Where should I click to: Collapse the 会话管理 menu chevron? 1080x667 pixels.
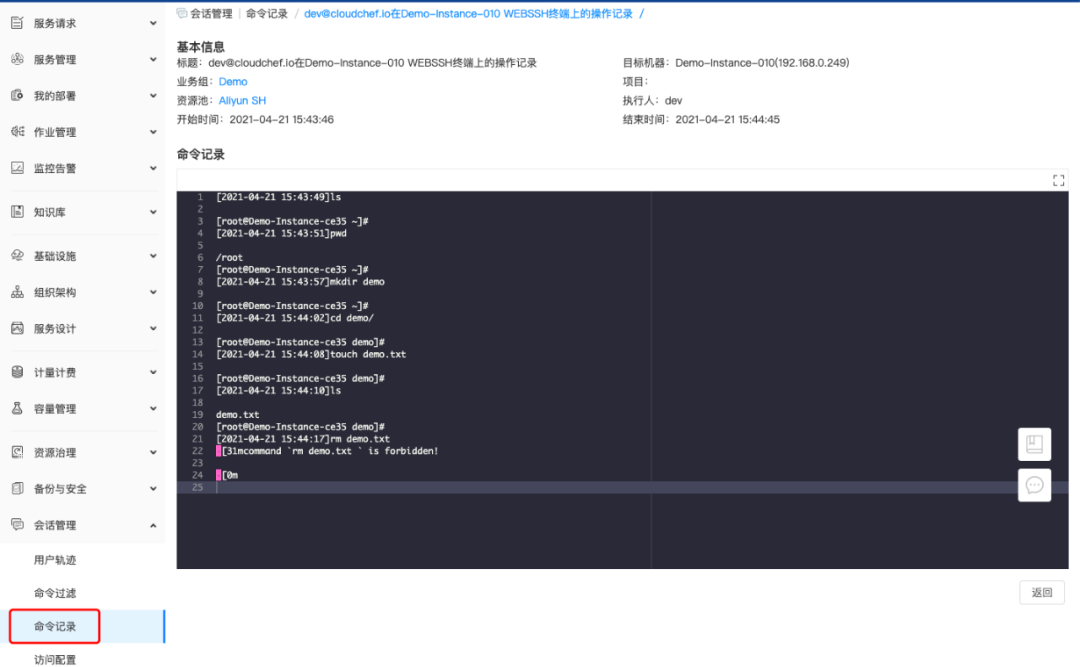coord(153,525)
